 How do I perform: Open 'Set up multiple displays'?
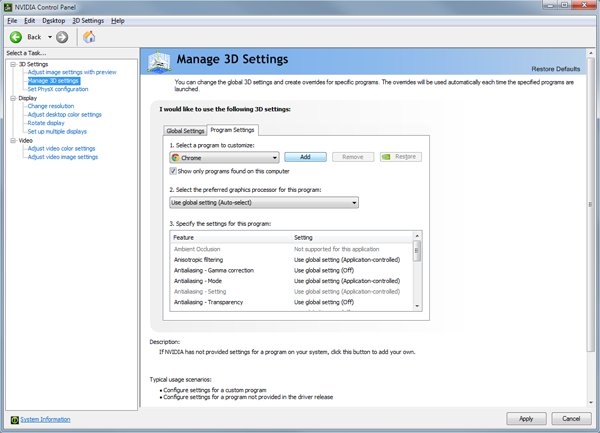pos(57,132)
